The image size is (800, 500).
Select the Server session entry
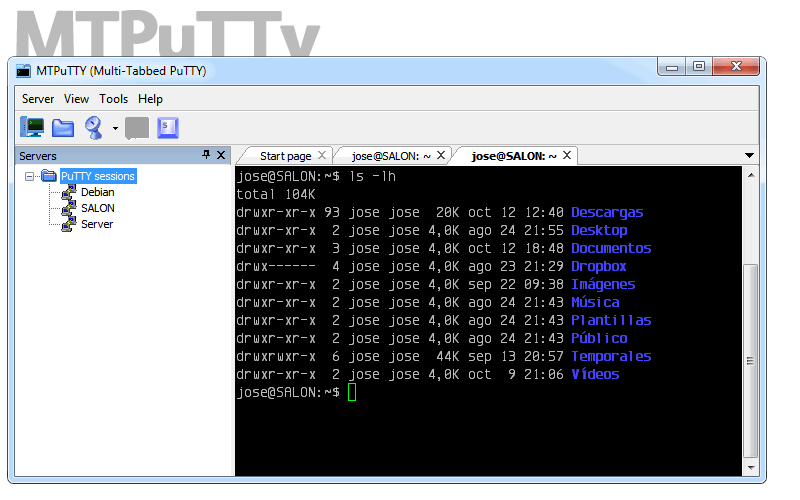point(97,224)
